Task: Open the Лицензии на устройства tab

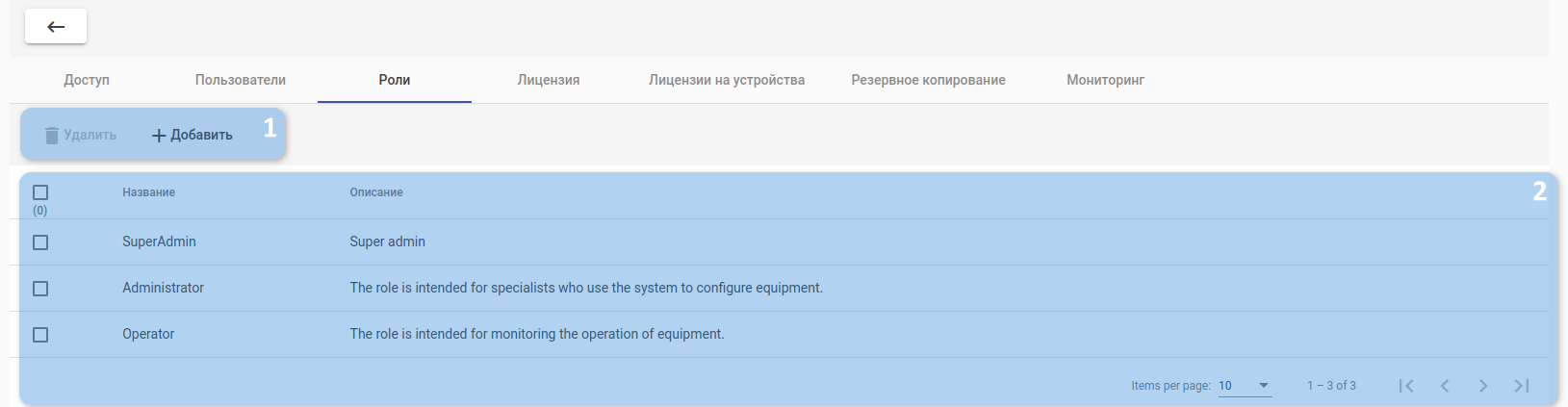Action: pos(727,80)
